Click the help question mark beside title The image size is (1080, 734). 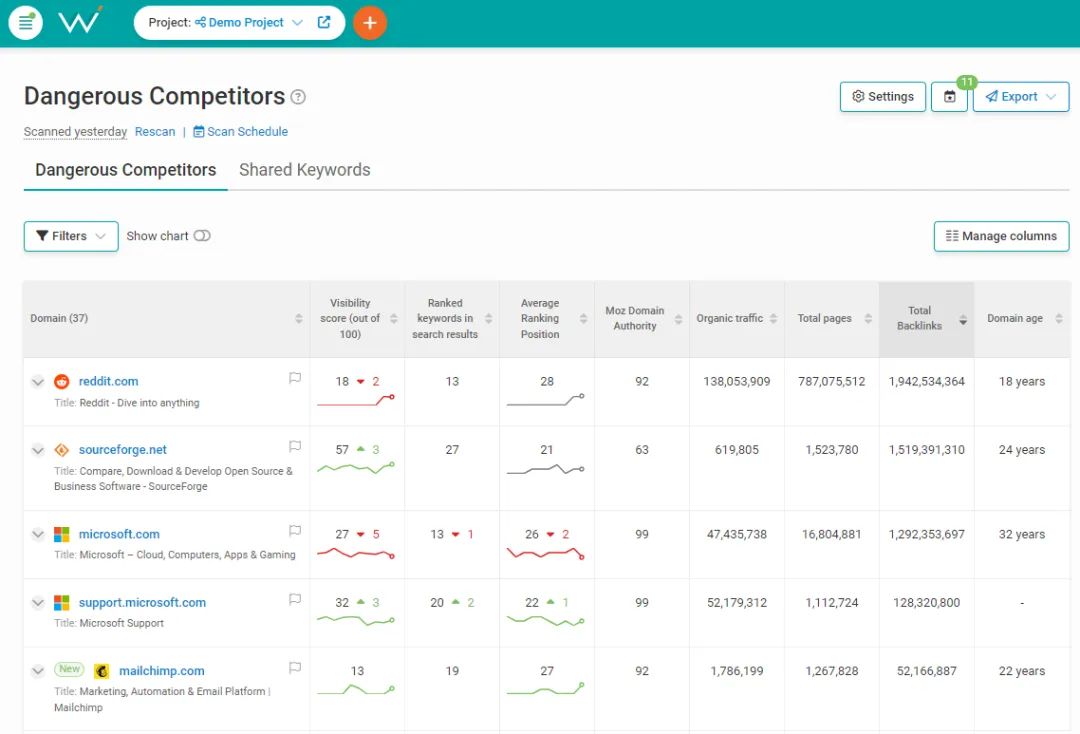pyautogui.click(x=298, y=97)
